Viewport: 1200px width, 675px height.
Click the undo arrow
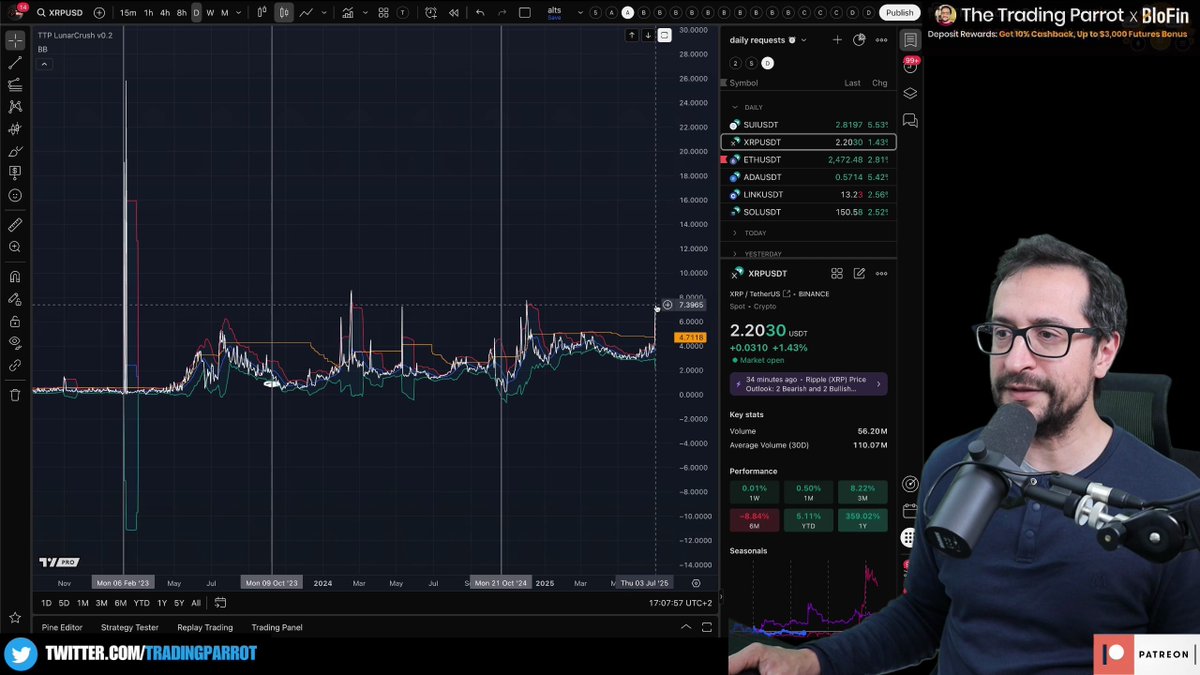pyautogui.click(x=480, y=13)
